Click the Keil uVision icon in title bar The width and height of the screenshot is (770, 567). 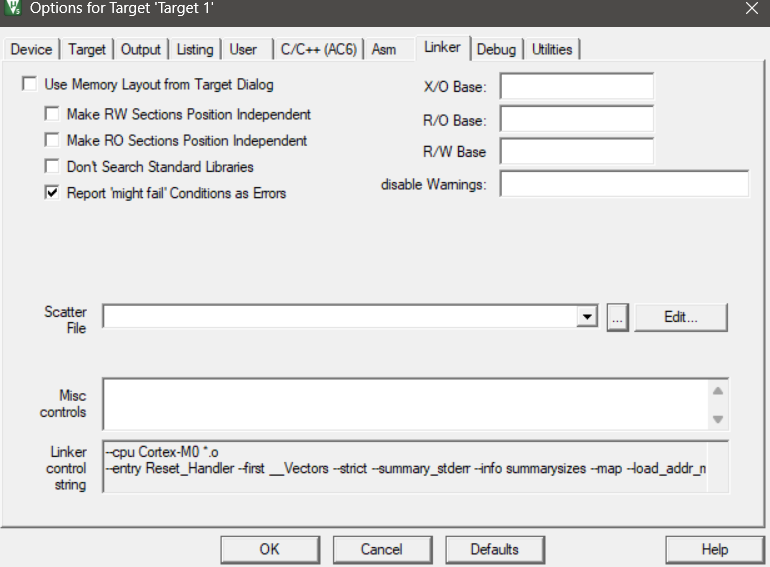click(13, 9)
